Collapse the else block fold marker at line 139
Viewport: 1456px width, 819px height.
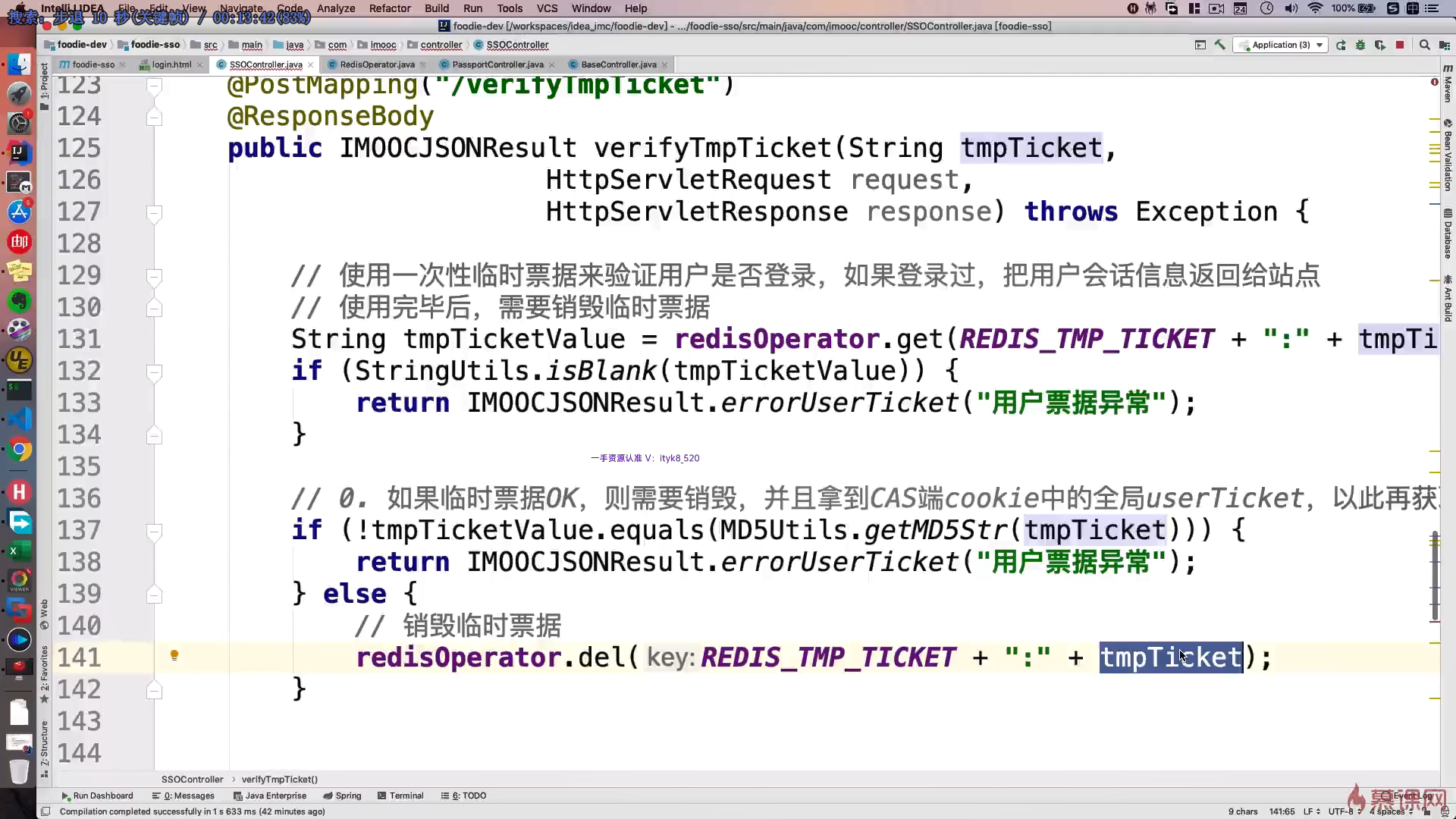(154, 594)
